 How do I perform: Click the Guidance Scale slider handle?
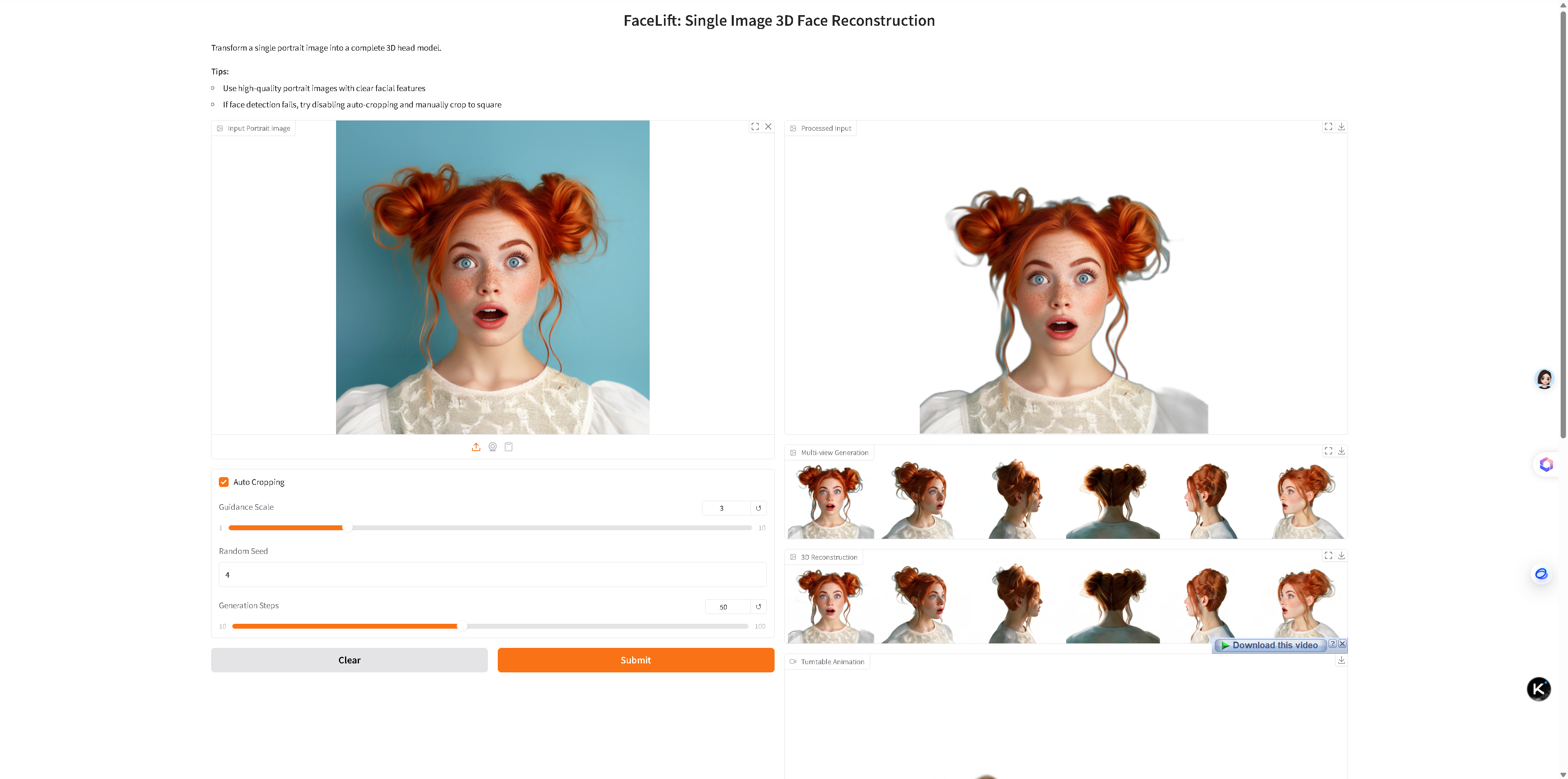point(347,527)
